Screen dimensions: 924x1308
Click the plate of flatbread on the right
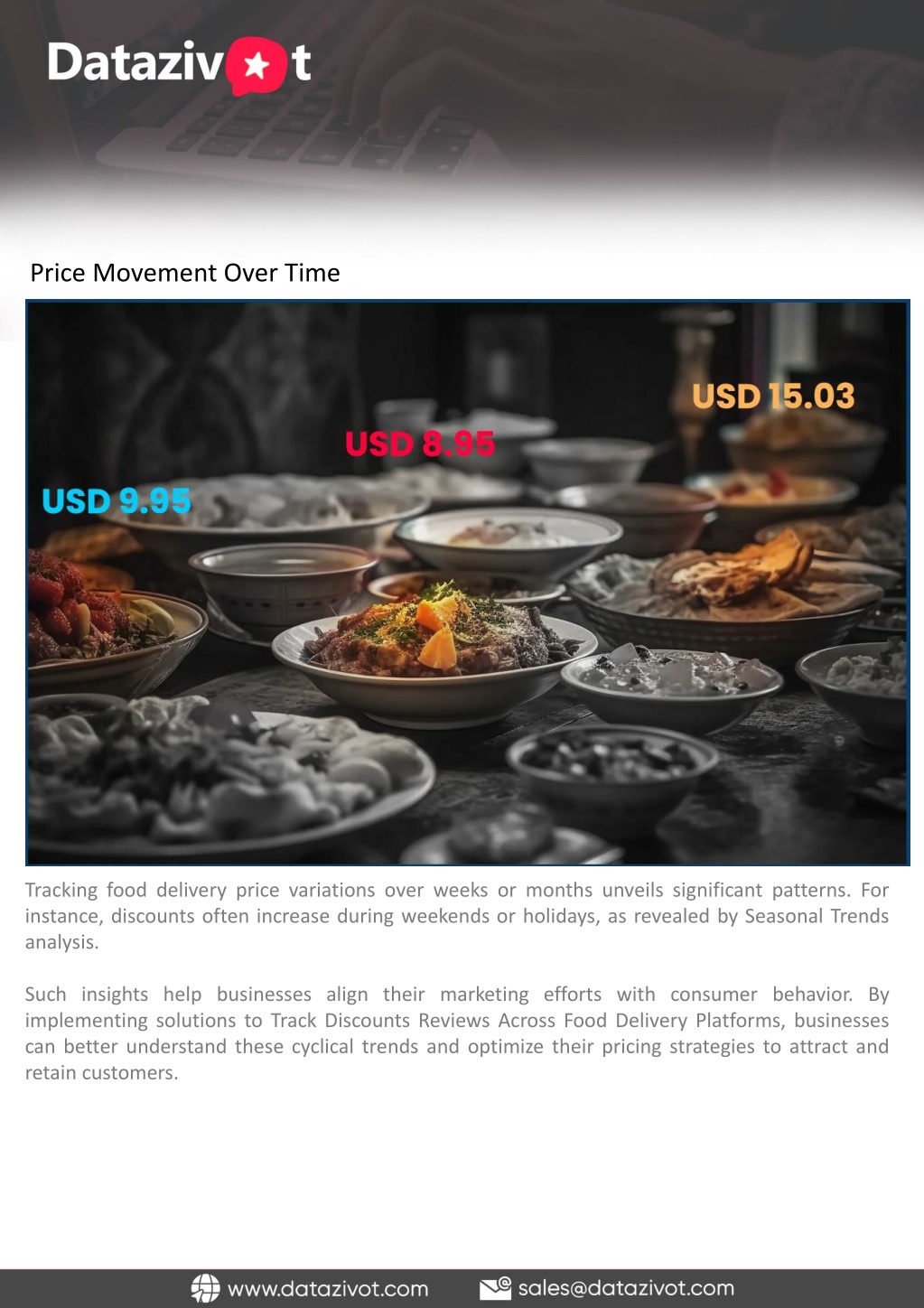pos(732,585)
